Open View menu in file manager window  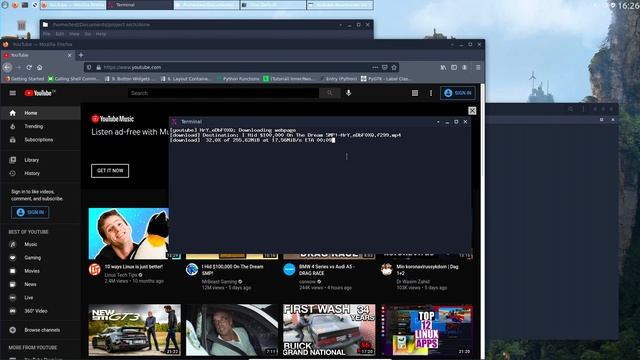point(74,34)
